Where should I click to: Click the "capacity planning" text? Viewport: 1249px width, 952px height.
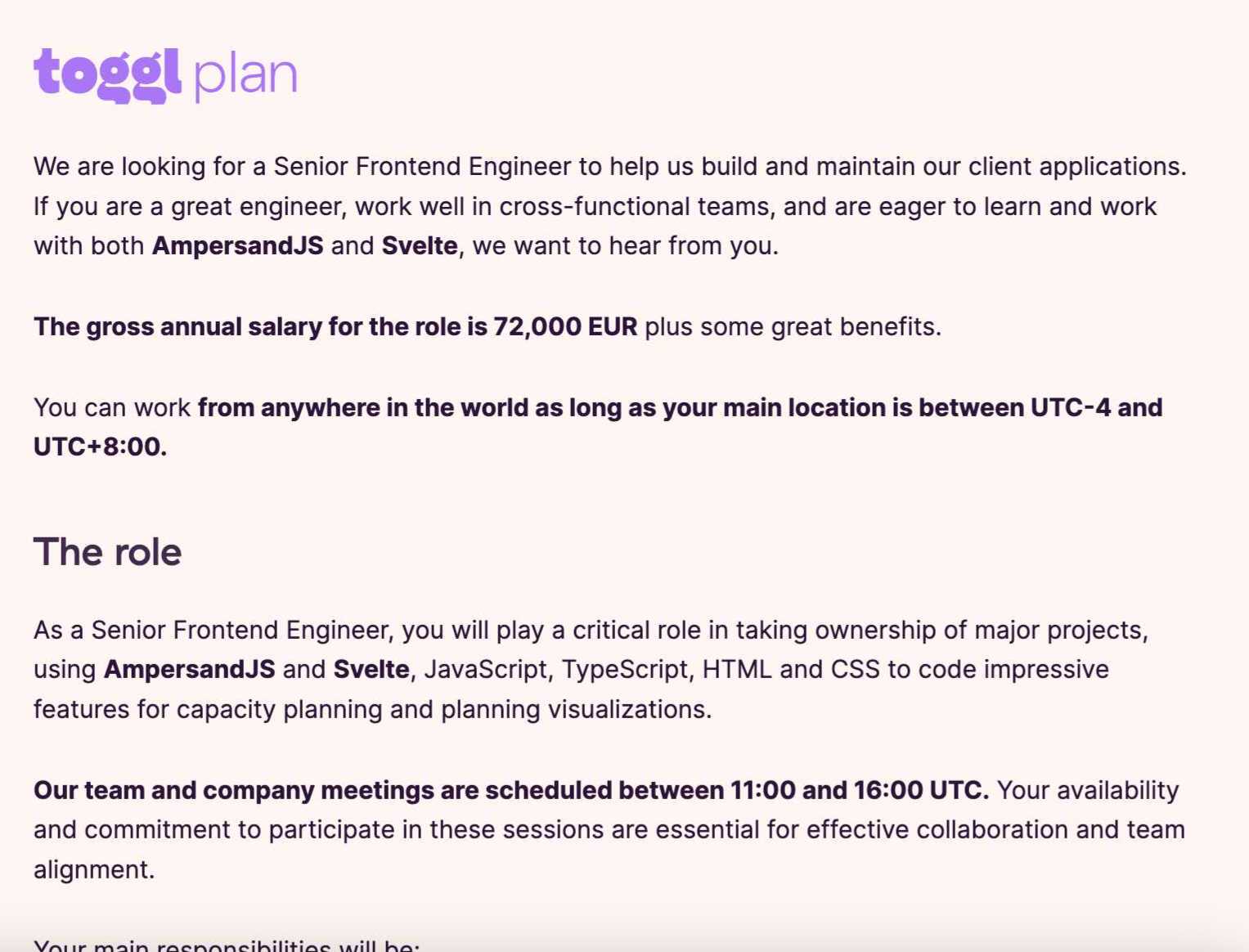click(279, 709)
